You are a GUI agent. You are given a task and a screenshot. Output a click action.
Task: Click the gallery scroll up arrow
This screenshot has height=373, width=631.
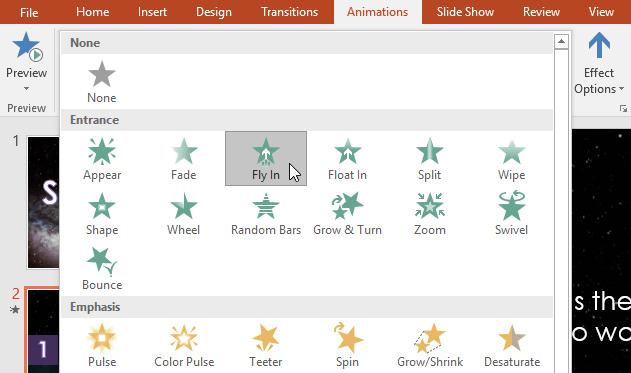click(561, 41)
